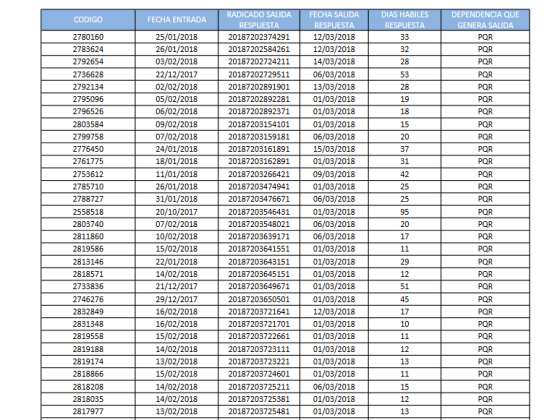Screen dimensions: 560x420
Task: Click codigo cell 2558518
Action: point(88,212)
